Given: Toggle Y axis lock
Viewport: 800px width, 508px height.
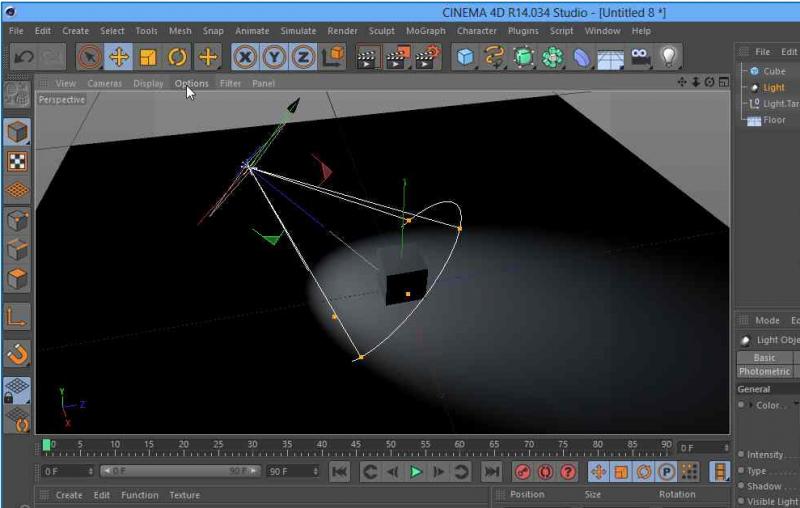Looking at the screenshot, I should [x=274, y=57].
